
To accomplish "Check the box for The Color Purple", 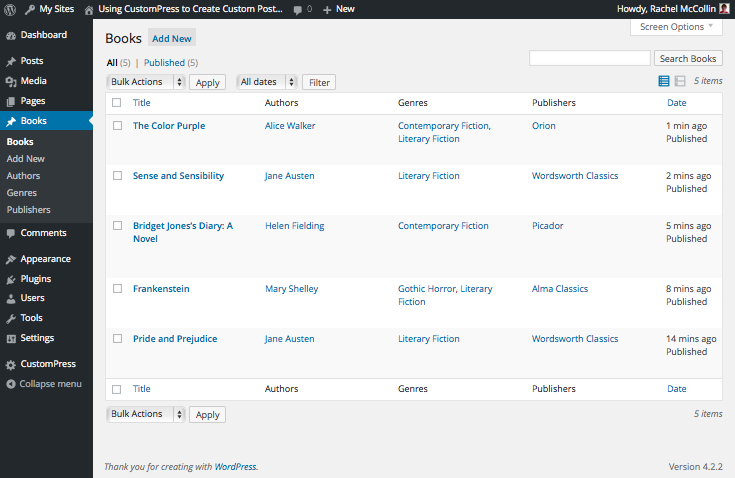I will (x=117, y=126).
